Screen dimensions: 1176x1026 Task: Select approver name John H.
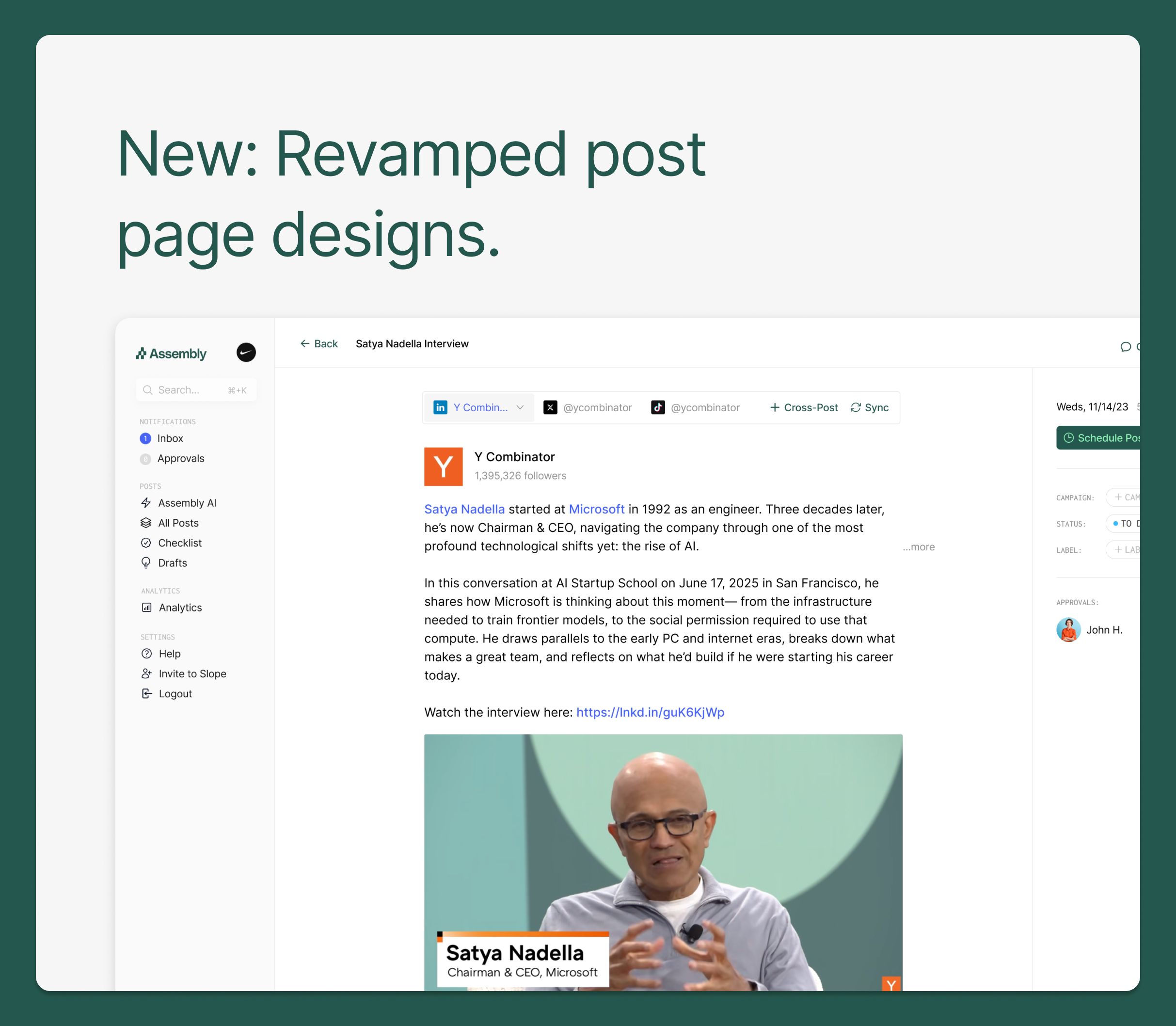click(1104, 630)
